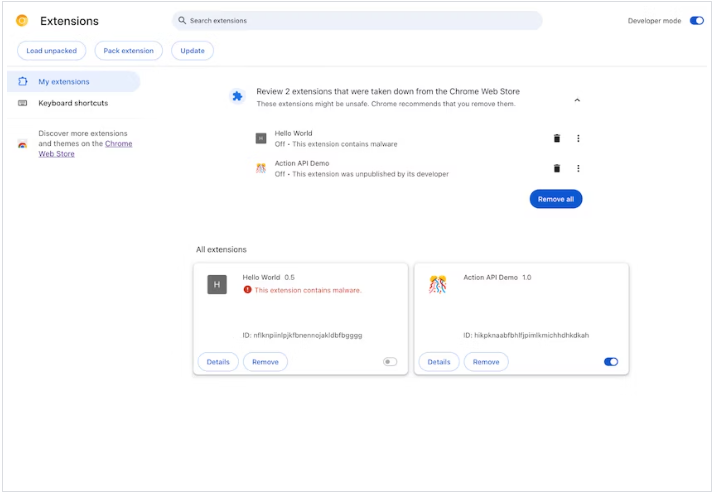Click the Remove all button

556,199
